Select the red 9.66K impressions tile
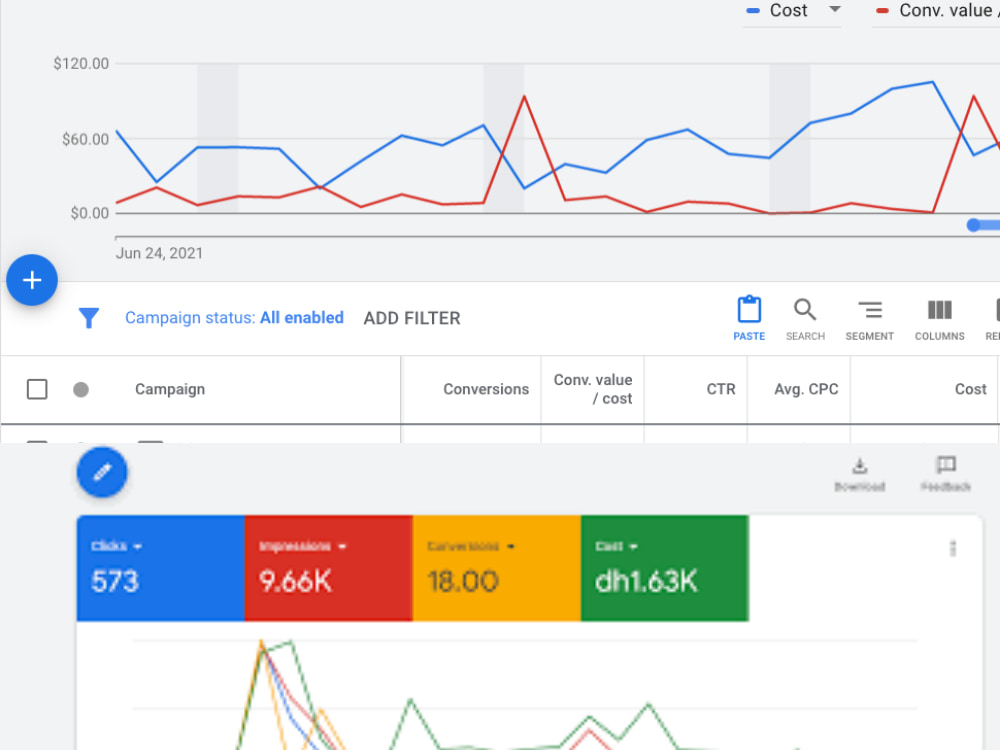Image resolution: width=1000 pixels, height=750 pixels. [x=329, y=568]
